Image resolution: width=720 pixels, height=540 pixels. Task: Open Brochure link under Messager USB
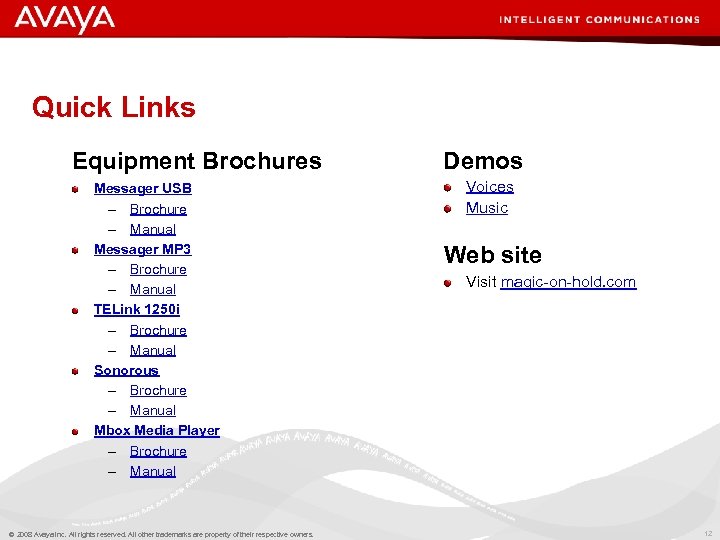(158, 209)
